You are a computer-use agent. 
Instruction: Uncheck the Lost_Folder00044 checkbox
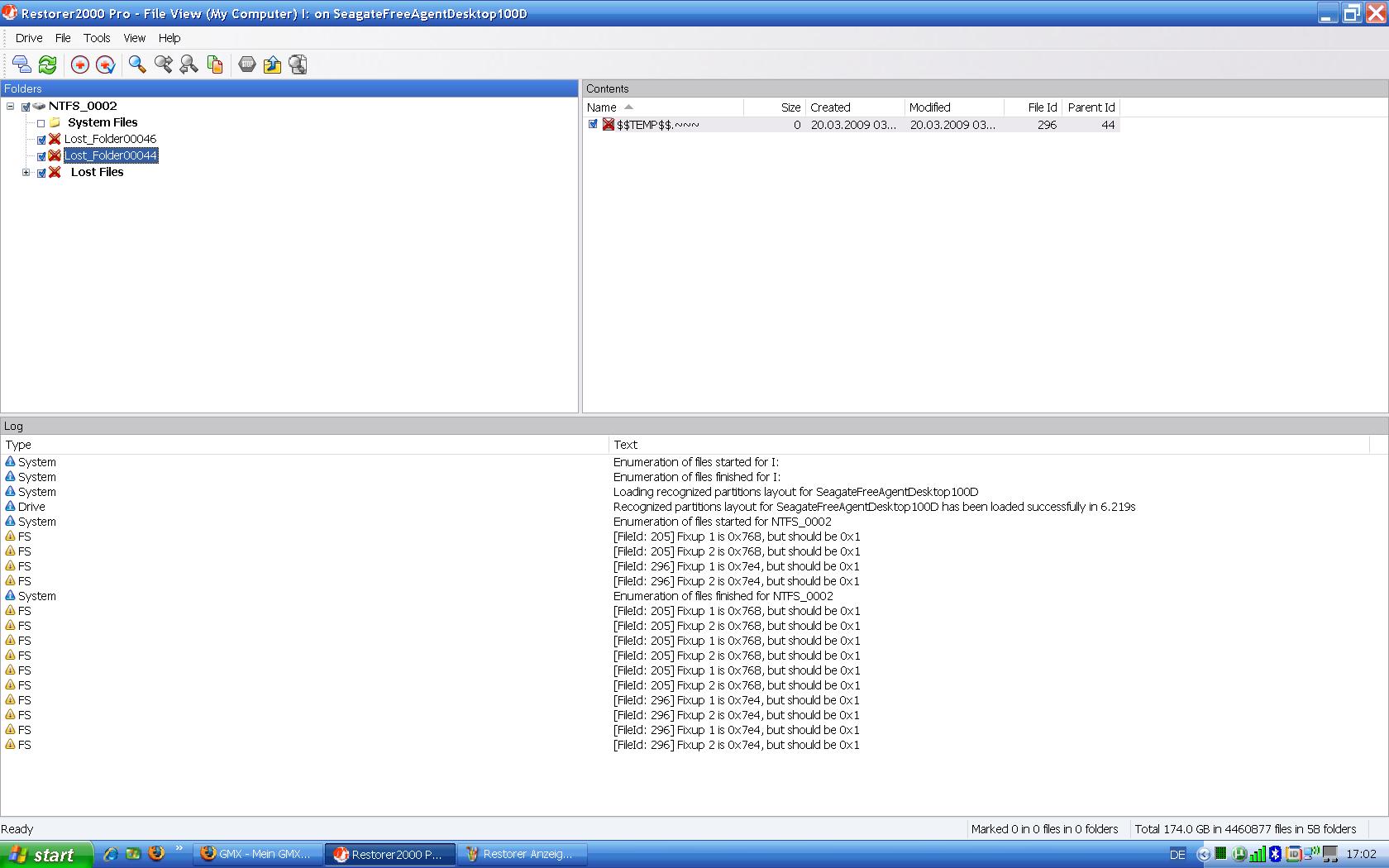(41, 156)
